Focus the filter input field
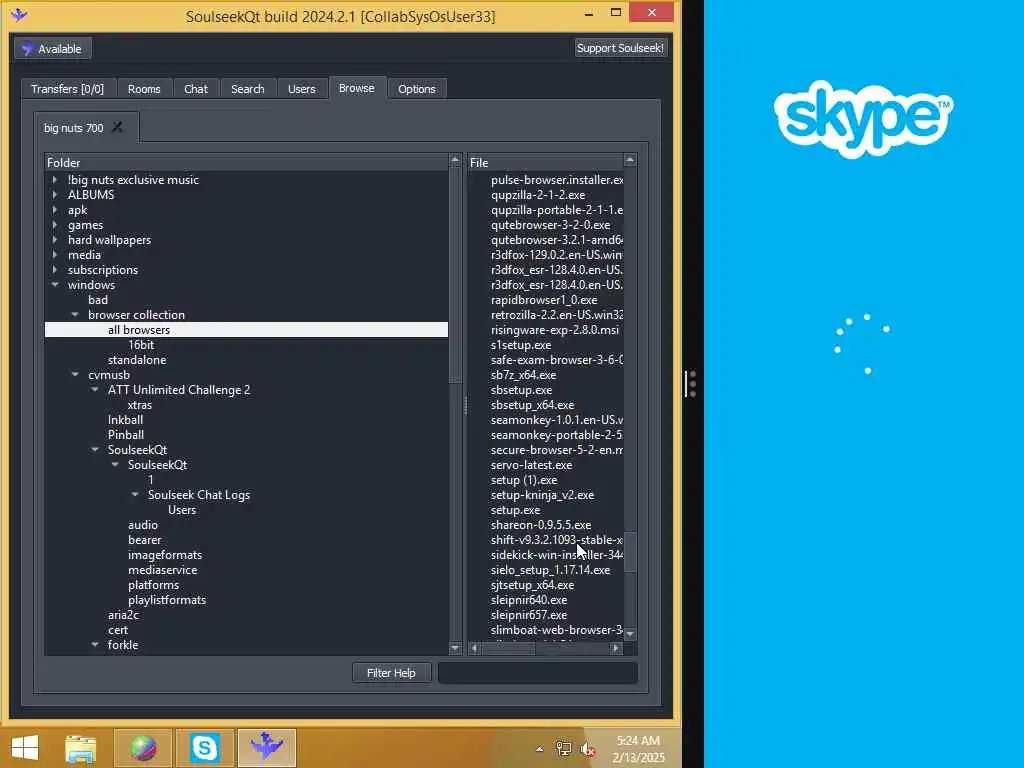Viewport: 1024px width, 768px height. click(x=537, y=673)
